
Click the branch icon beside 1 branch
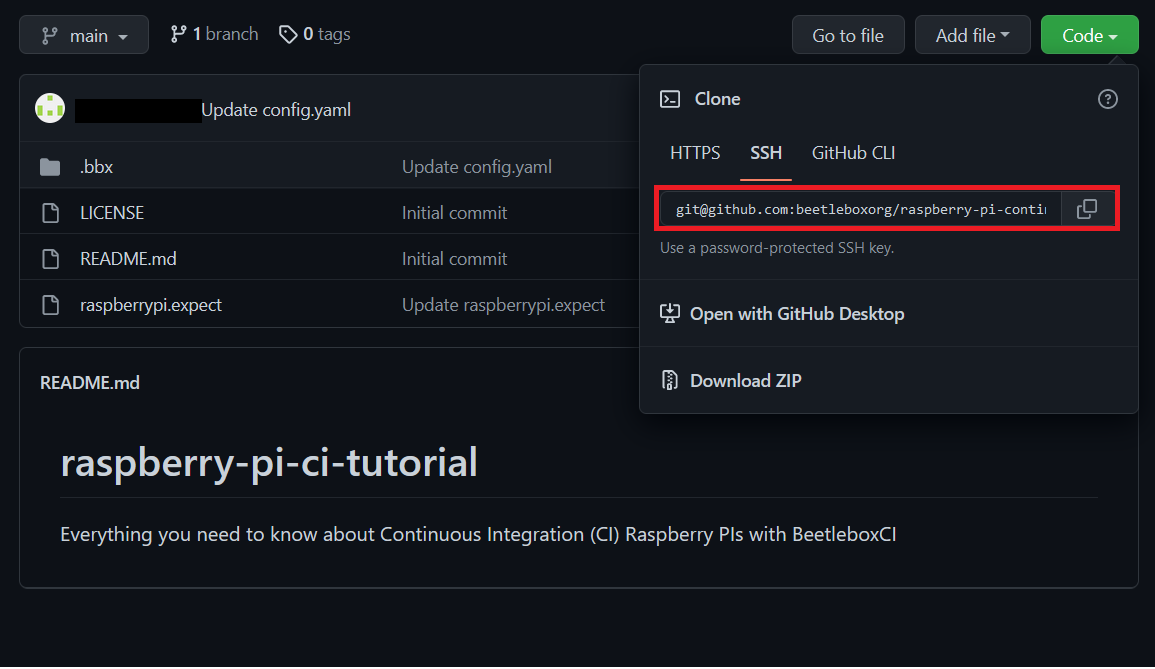click(178, 34)
